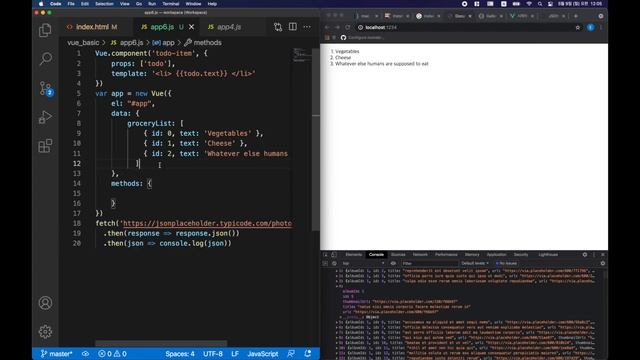Switch to the DevTools Performance tab
The height and width of the screenshot is (360, 640).
point(446,255)
